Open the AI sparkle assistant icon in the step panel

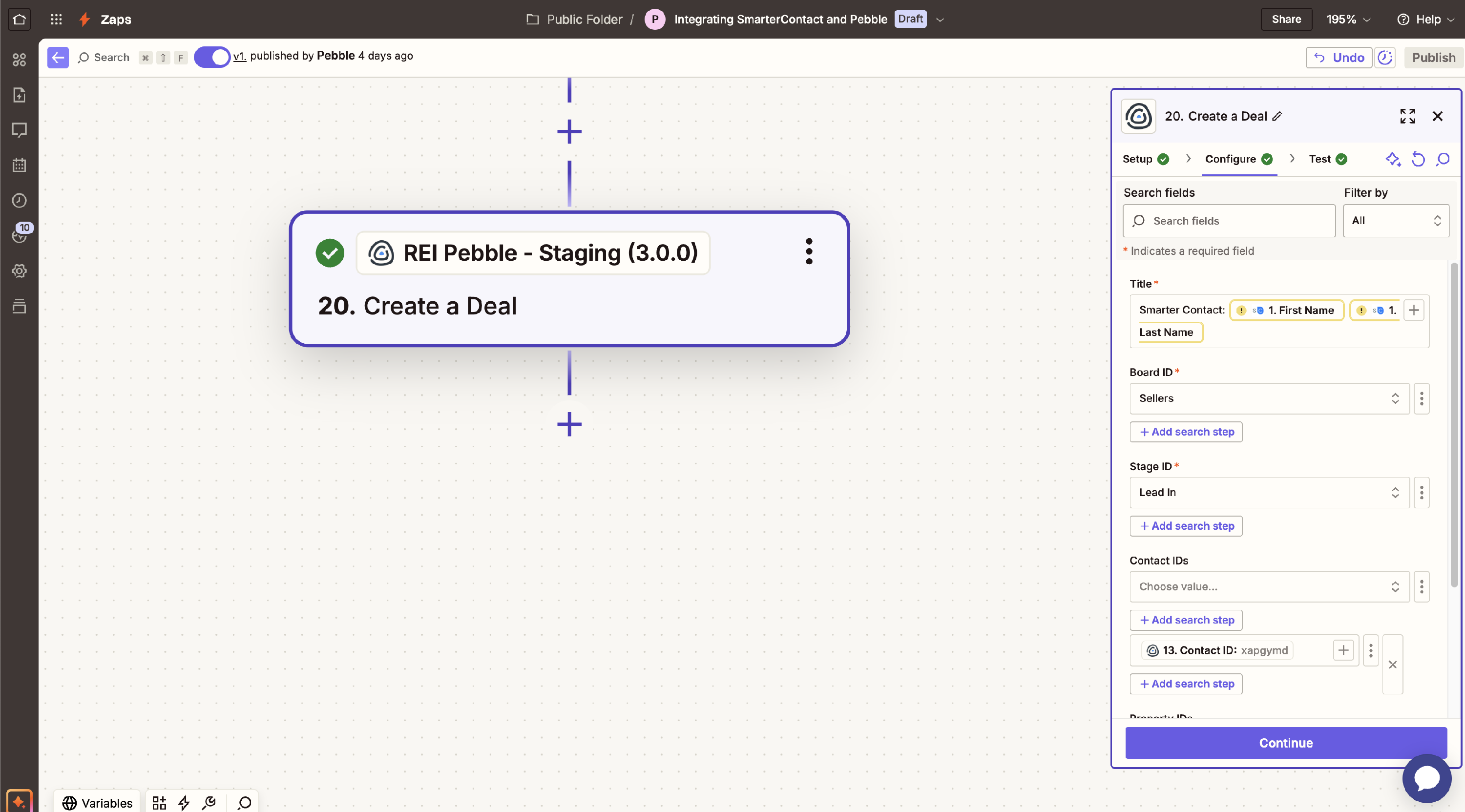point(1393,159)
